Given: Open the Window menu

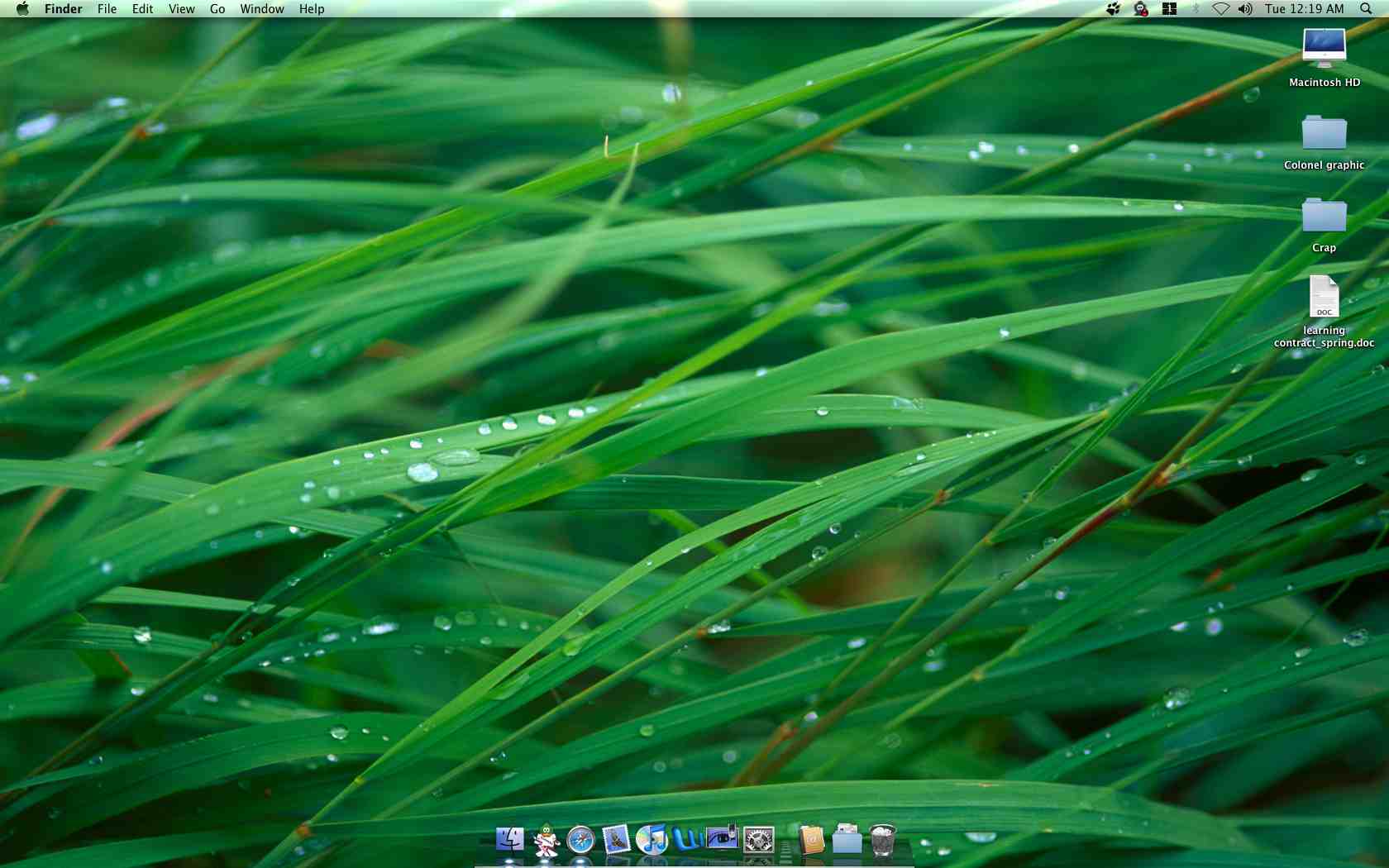Looking at the screenshot, I should [262, 9].
